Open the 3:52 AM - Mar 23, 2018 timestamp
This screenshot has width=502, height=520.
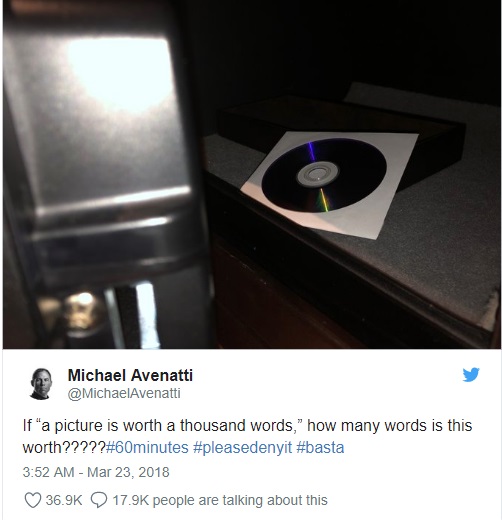point(96,472)
